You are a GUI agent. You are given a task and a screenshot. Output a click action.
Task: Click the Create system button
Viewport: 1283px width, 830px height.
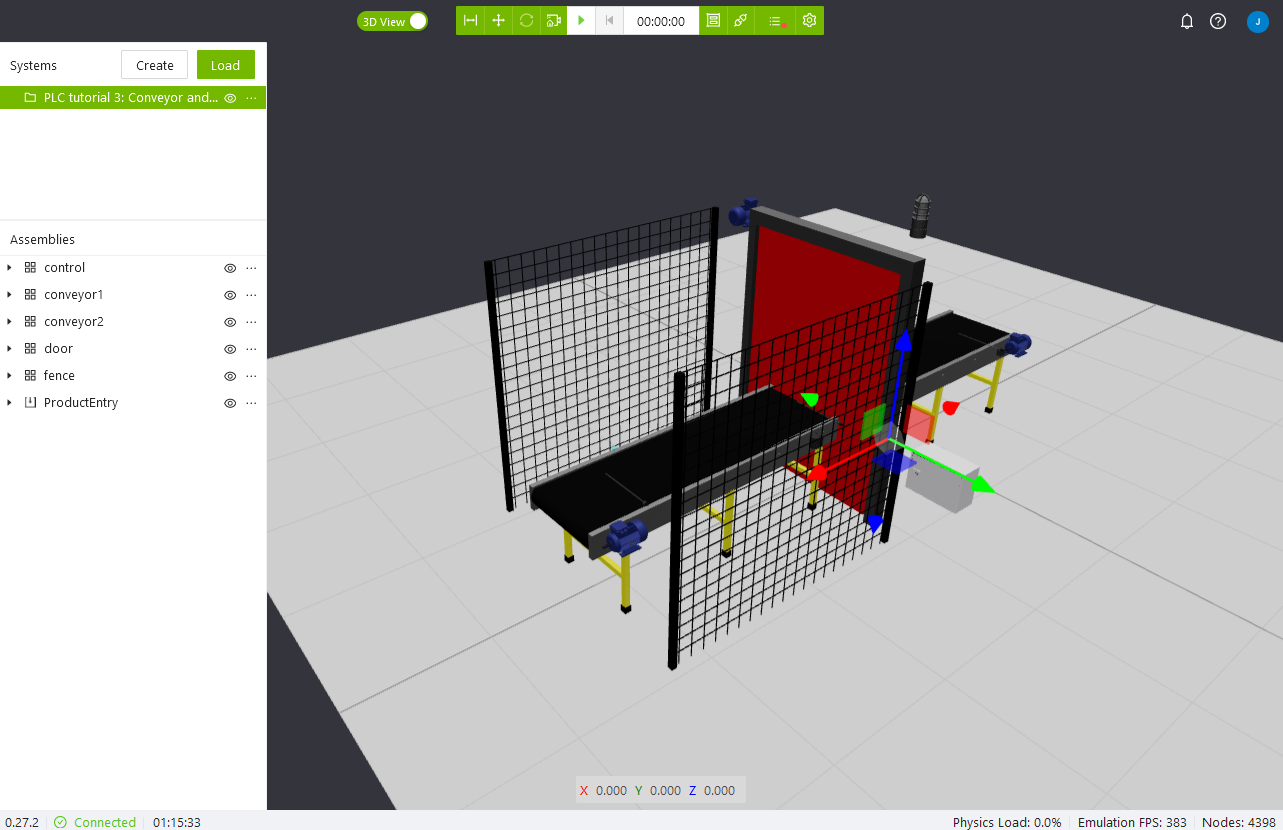155,65
